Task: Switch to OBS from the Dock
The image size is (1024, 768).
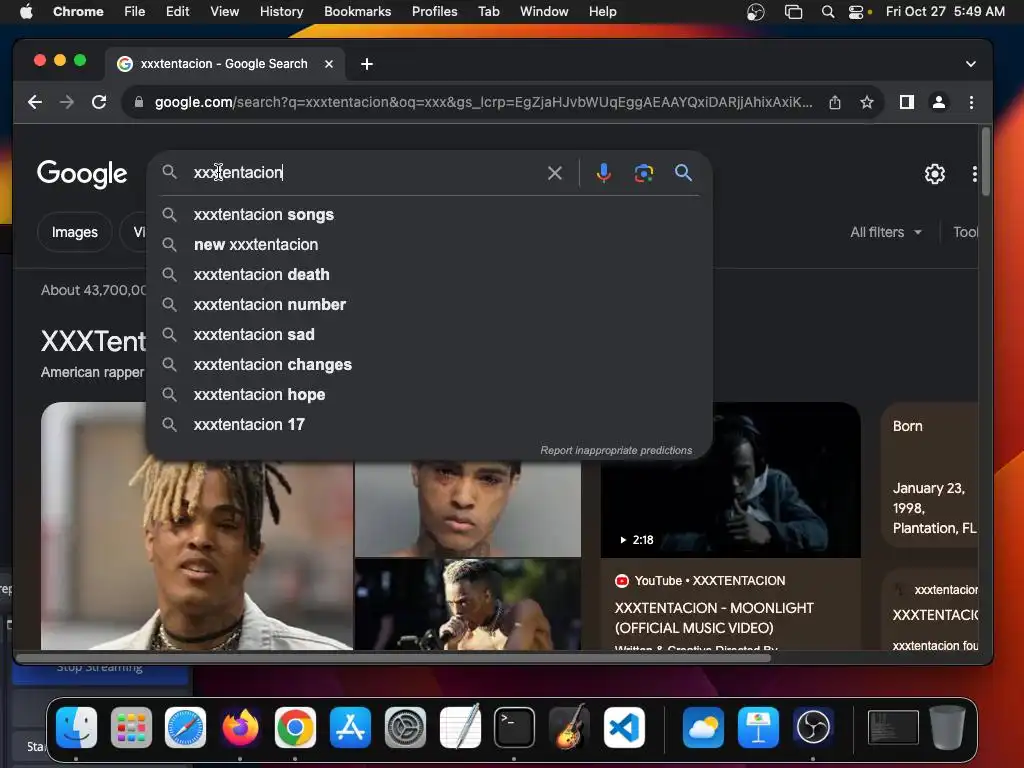Action: coord(812,727)
